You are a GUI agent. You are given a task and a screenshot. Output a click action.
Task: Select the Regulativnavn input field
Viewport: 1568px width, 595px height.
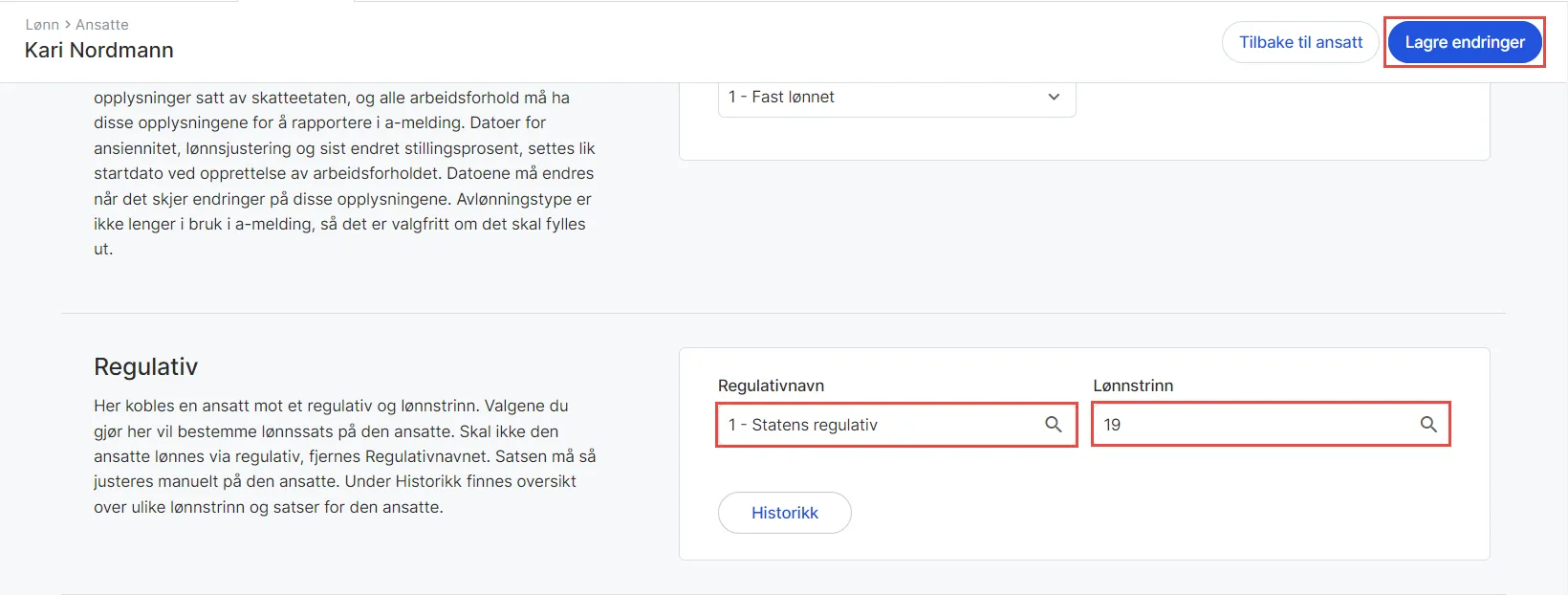(870, 424)
